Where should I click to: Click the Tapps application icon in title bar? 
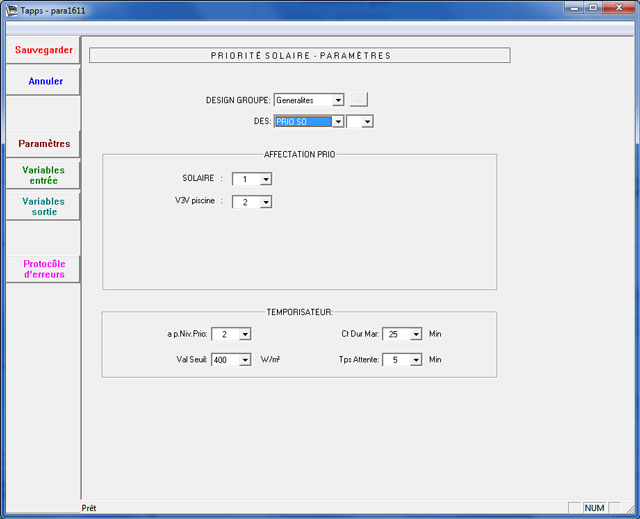11,8
